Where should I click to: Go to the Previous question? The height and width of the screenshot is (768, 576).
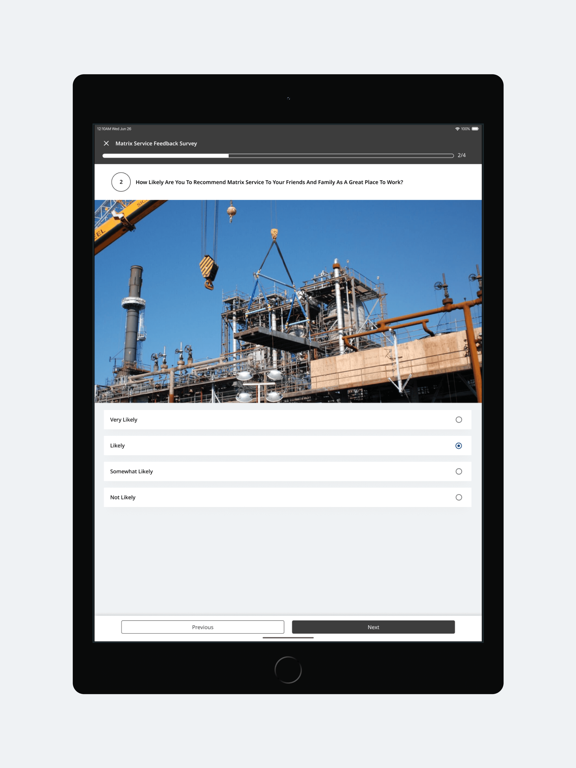[x=203, y=627]
